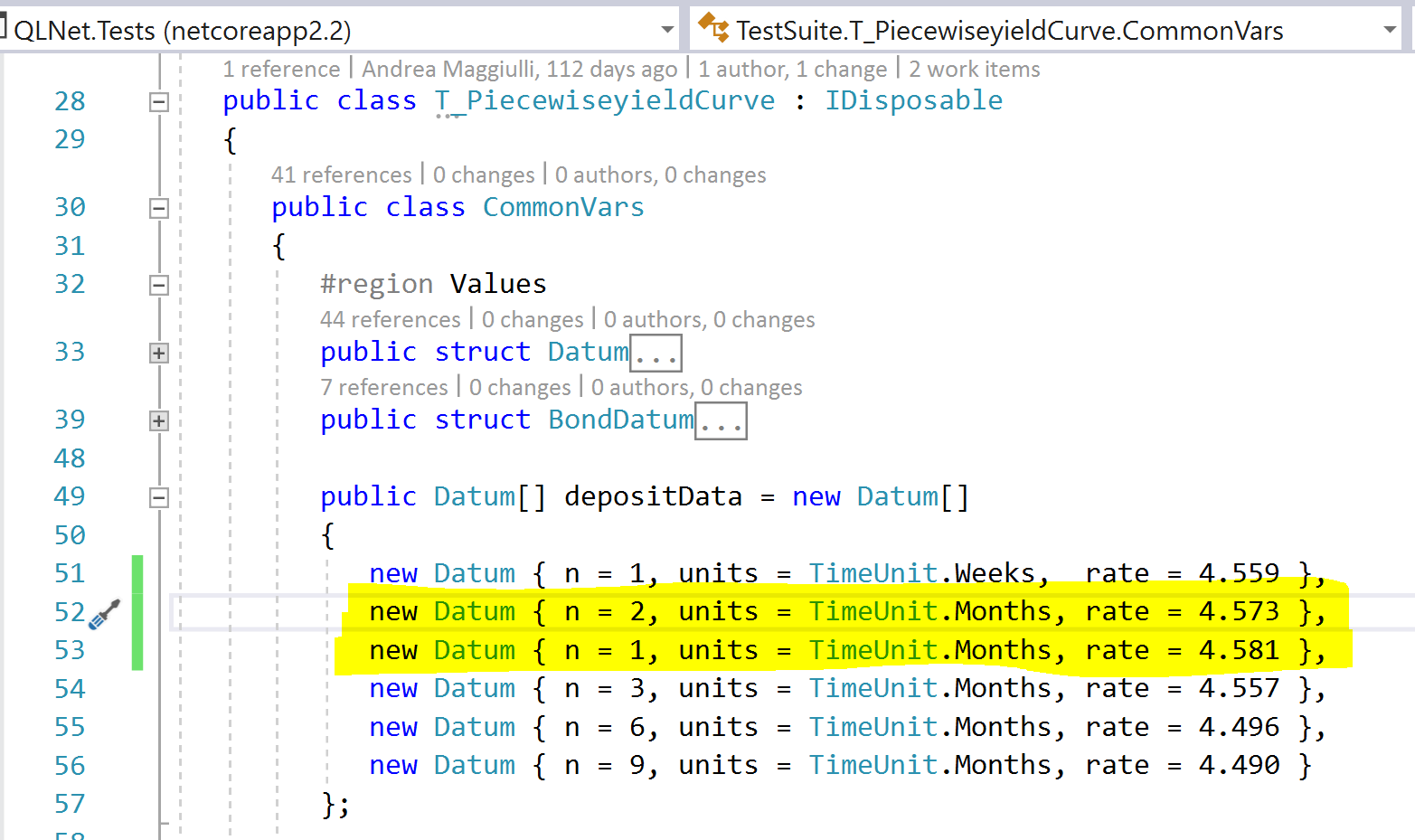Expand the BondDatum struct via the plus box
Viewport: 1415px width, 840px height.
pos(158,419)
